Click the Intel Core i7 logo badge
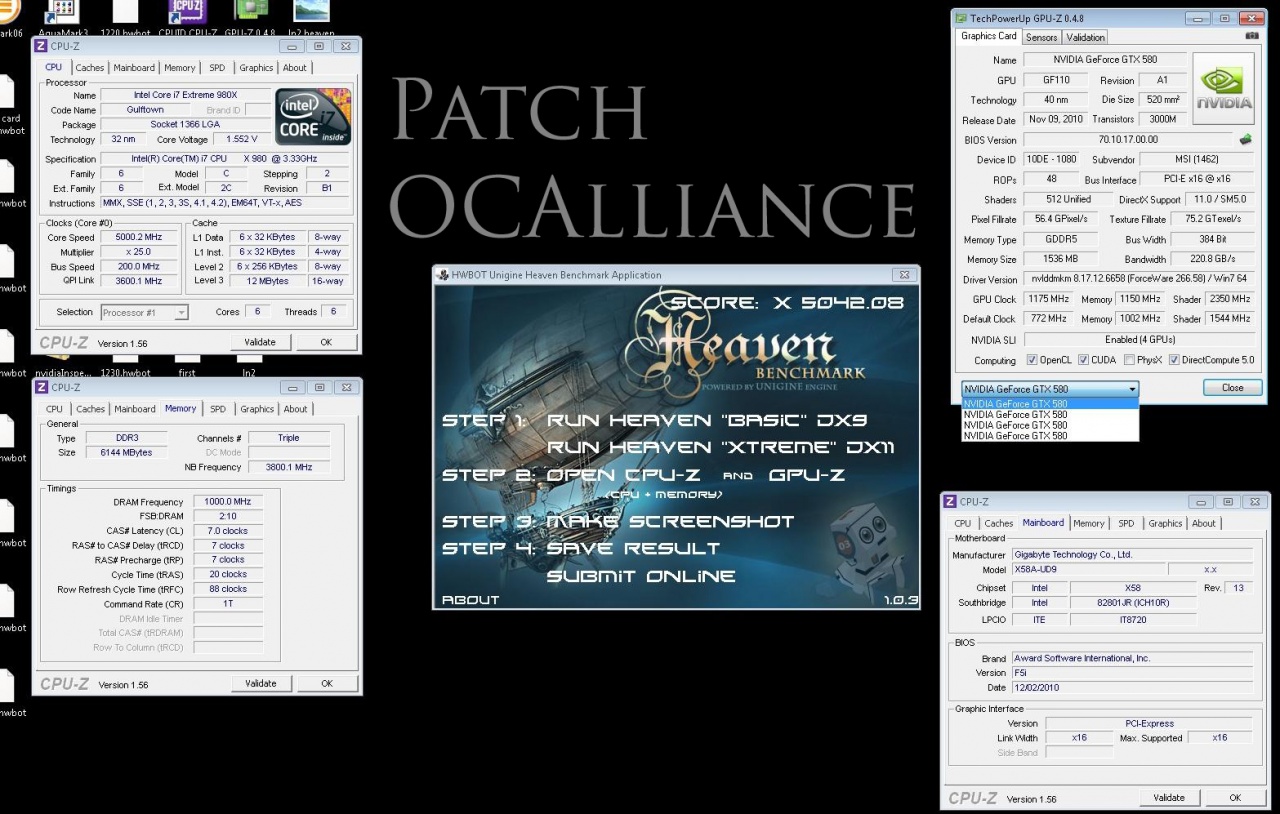The height and width of the screenshot is (814, 1280). 312,118
